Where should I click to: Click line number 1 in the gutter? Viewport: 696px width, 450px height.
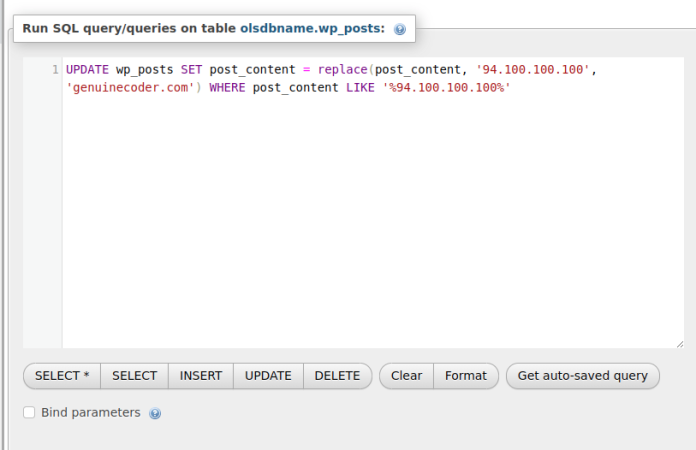click(54, 70)
